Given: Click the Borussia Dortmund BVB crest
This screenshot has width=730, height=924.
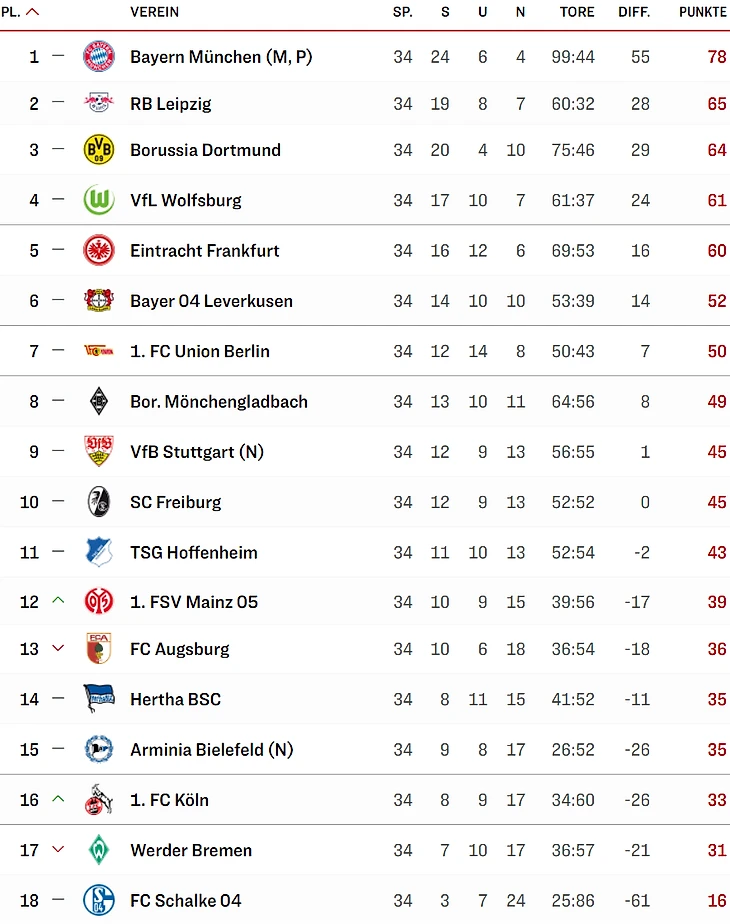Looking at the screenshot, I should (99, 150).
